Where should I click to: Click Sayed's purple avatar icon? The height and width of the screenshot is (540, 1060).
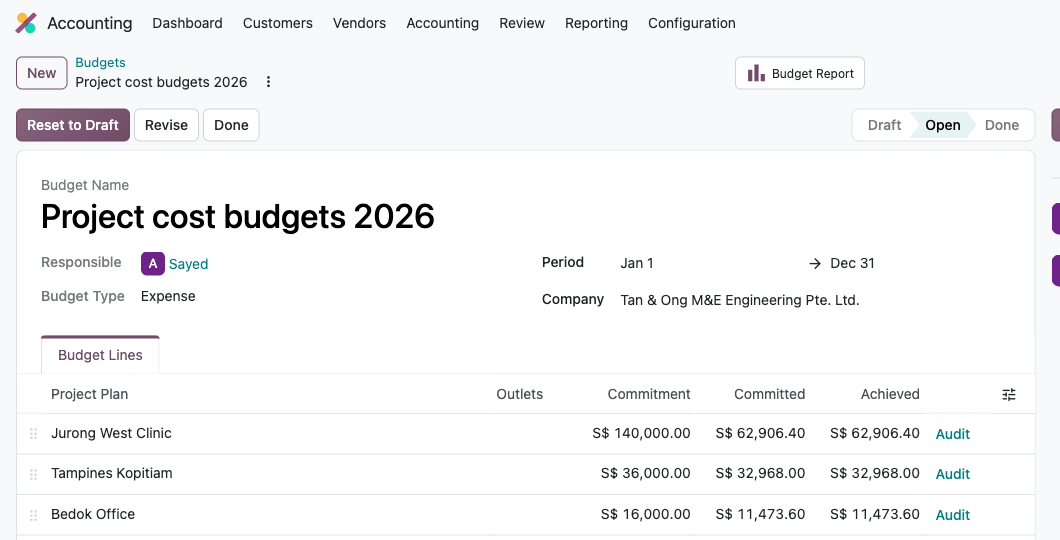click(x=153, y=264)
